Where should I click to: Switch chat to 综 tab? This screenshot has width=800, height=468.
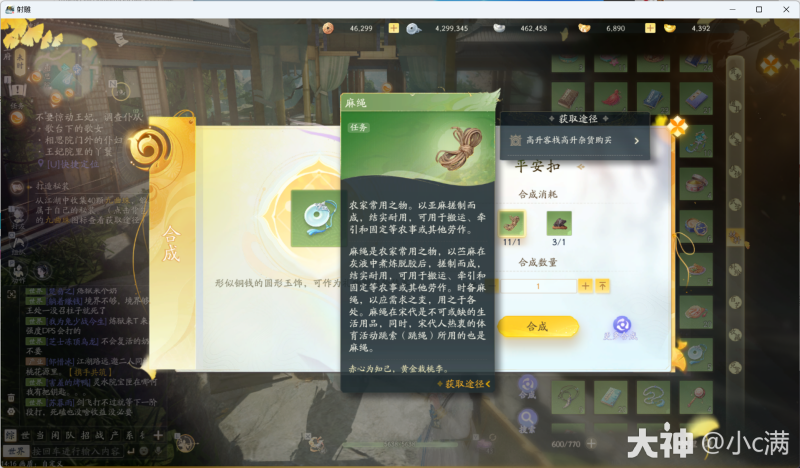(10, 435)
